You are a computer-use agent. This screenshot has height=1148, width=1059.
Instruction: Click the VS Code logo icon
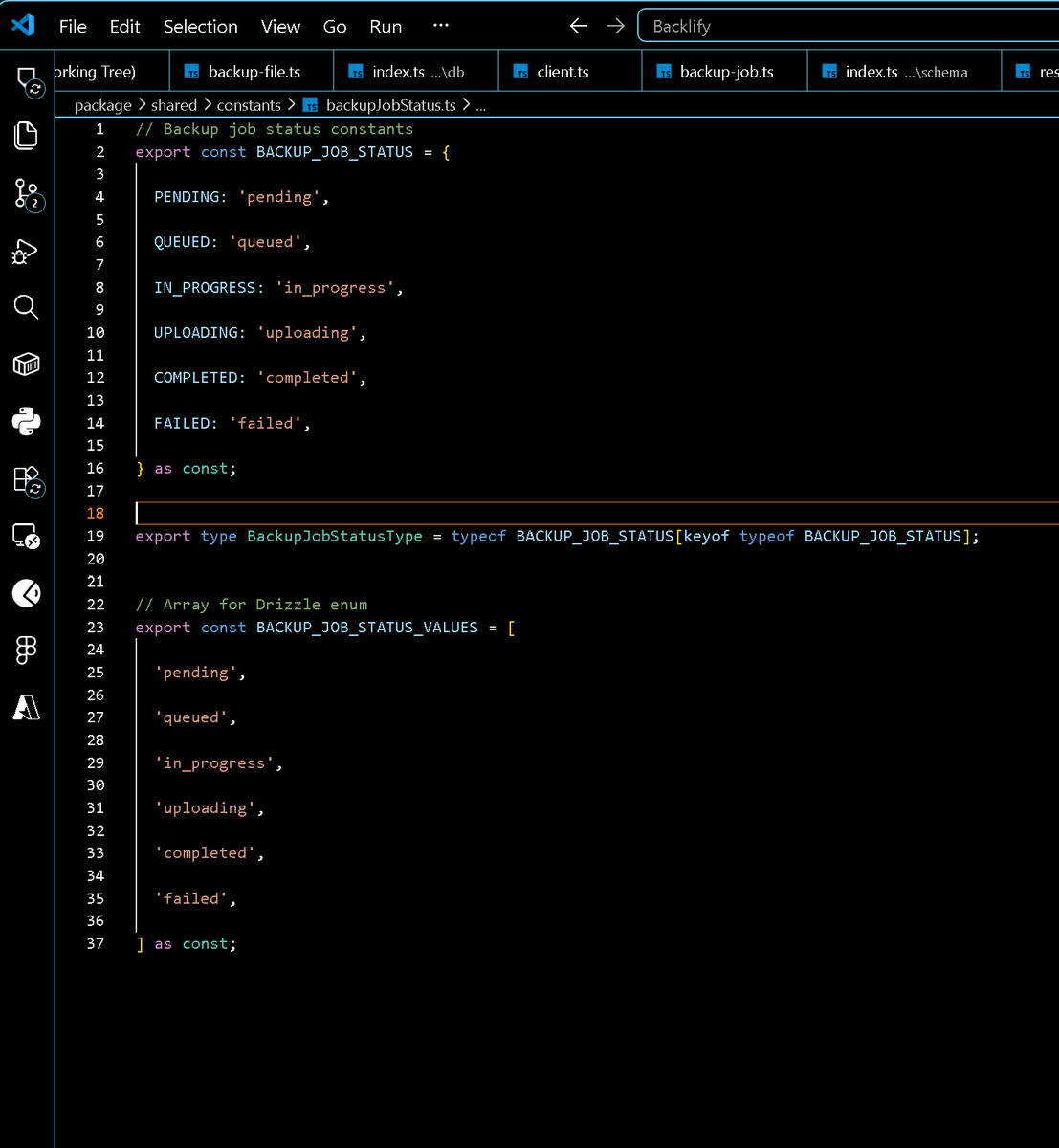coord(23,25)
